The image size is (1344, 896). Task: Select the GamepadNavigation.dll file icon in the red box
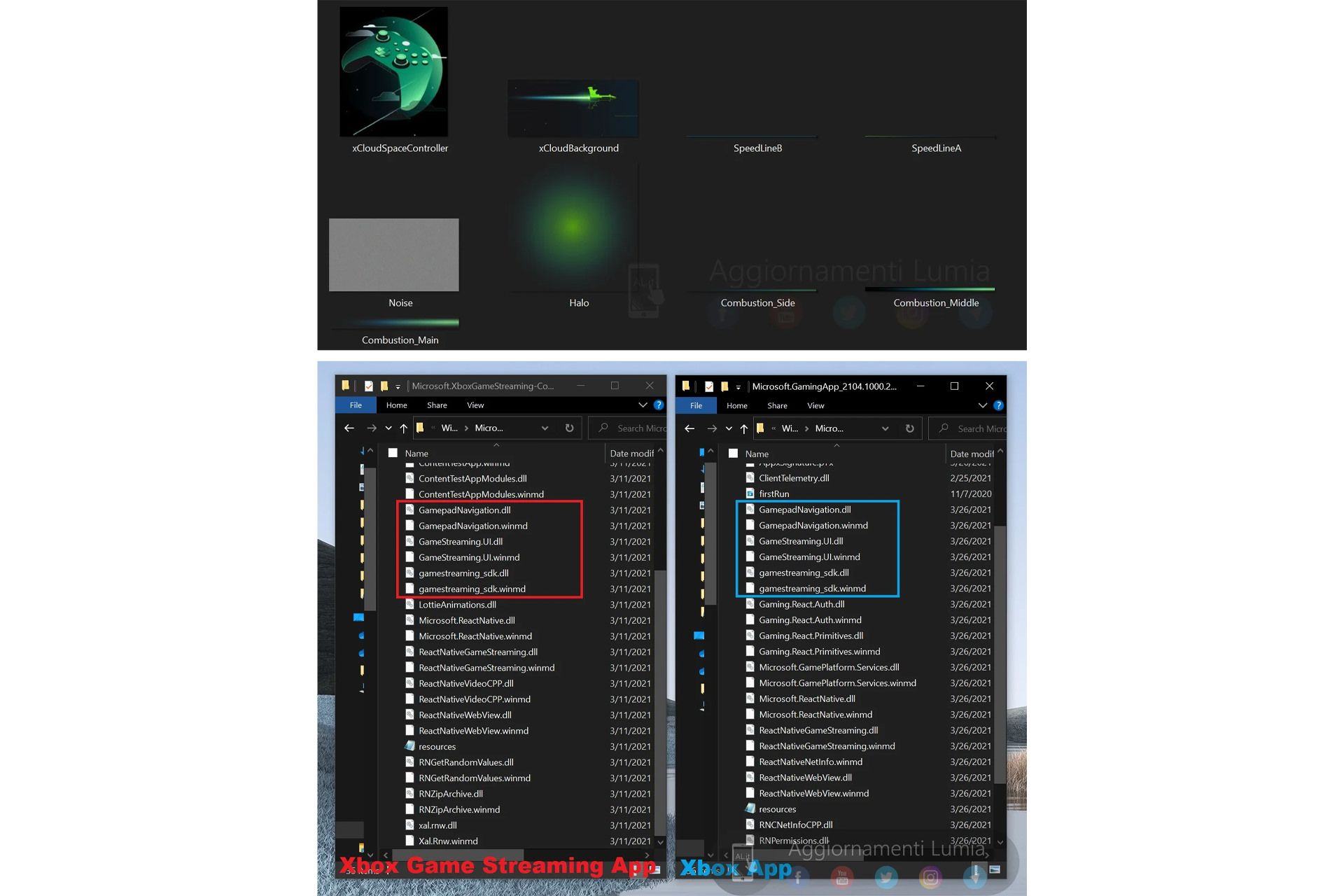(409, 510)
